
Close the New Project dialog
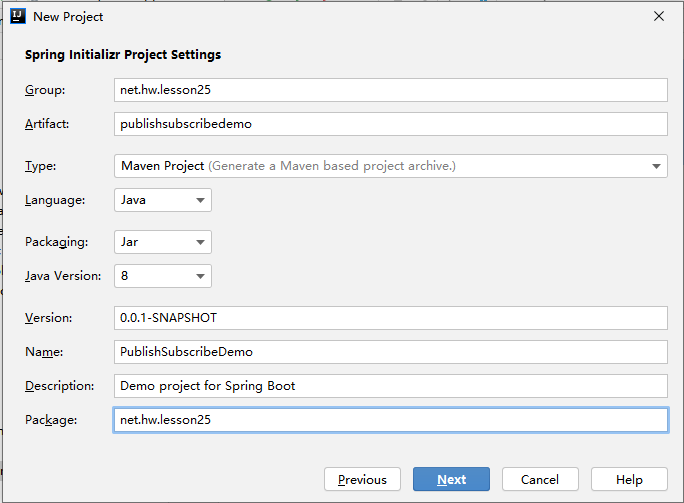[659, 16]
